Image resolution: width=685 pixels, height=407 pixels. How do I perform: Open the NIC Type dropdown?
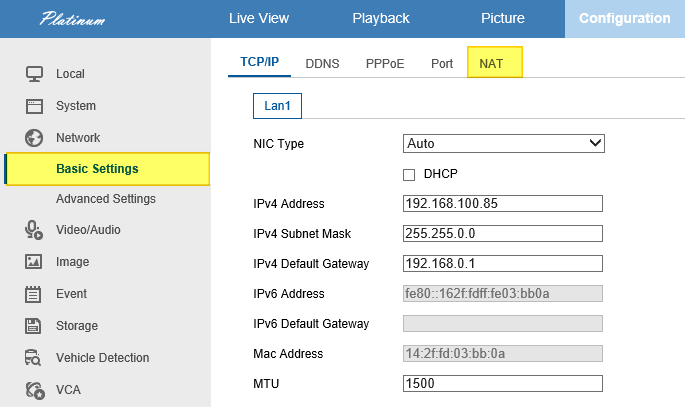[503, 144]
